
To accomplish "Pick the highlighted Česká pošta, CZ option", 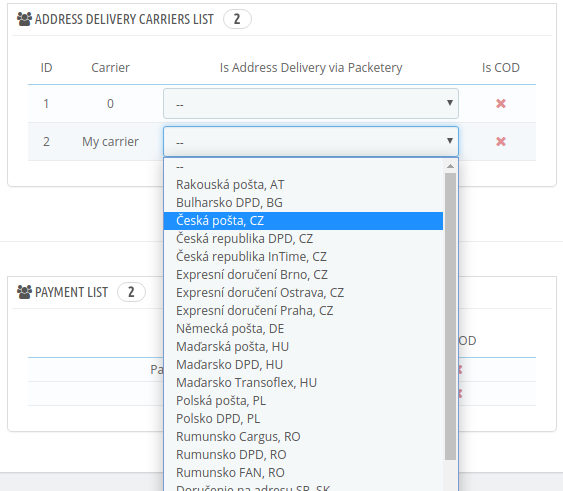I will pos(303,221).
